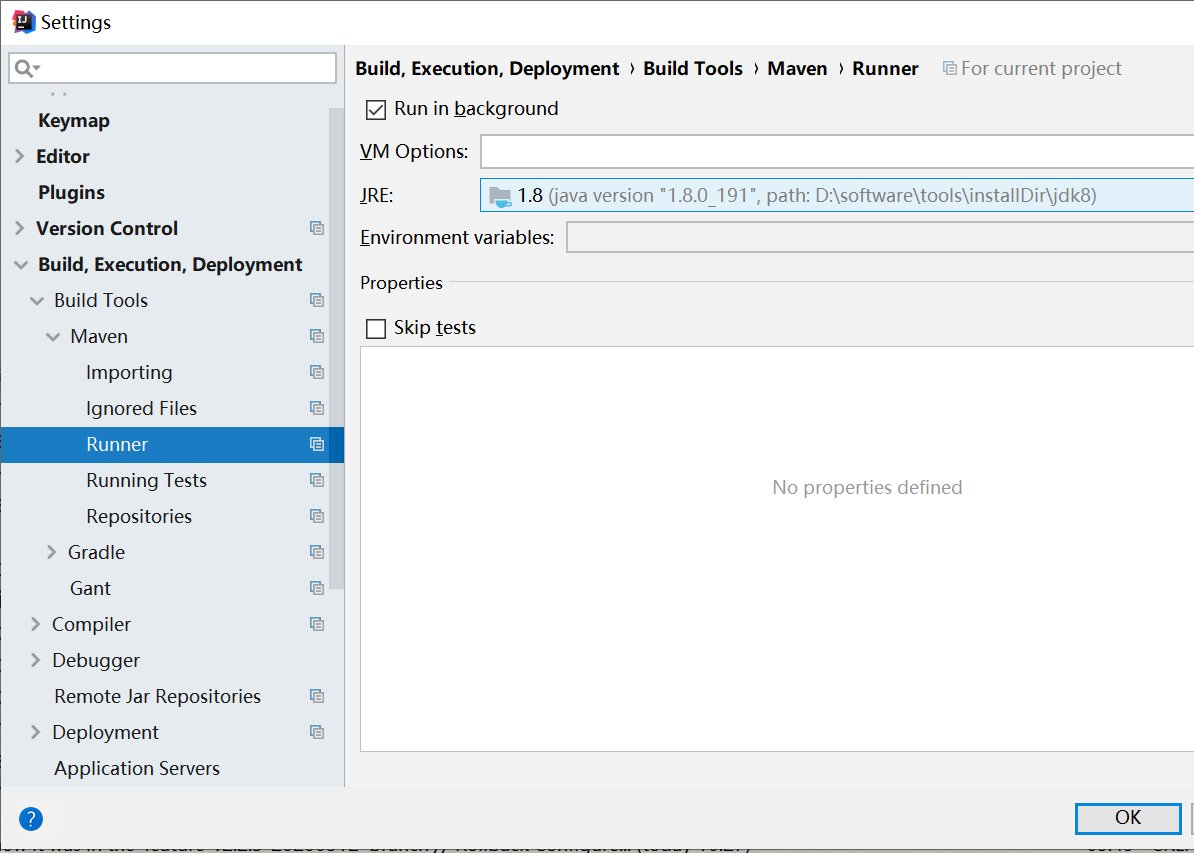Click the OK button
Viewport: 1194px width, 853px height.
[1128, 818]
